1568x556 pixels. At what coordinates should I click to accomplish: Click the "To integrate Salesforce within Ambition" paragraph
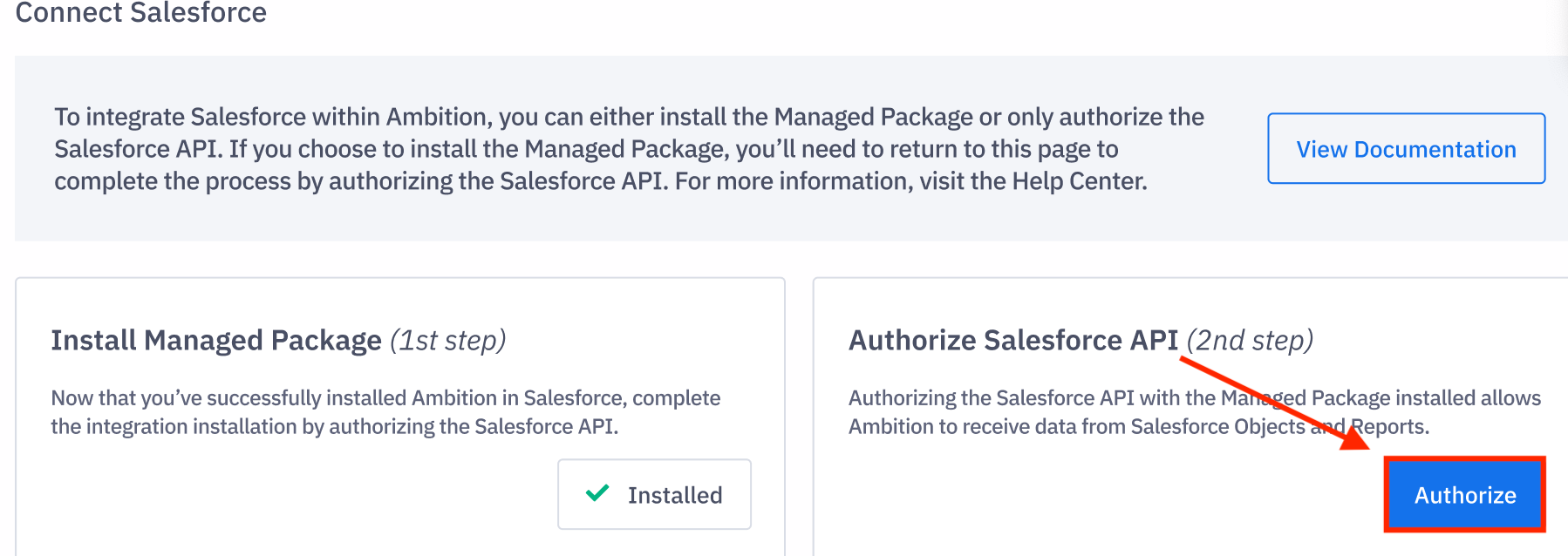pos(629,149)
